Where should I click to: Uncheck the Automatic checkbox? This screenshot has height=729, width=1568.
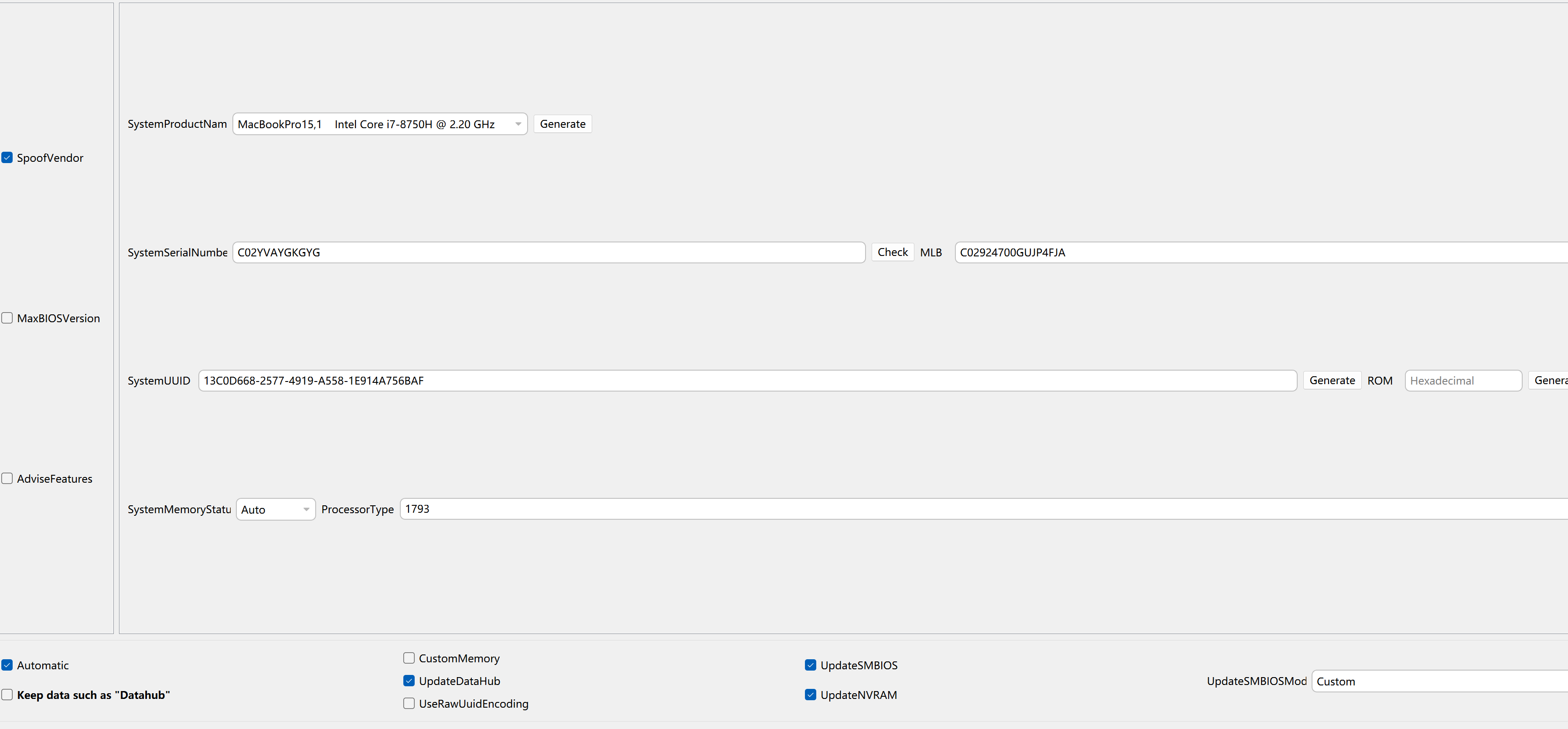pos(7,665)
